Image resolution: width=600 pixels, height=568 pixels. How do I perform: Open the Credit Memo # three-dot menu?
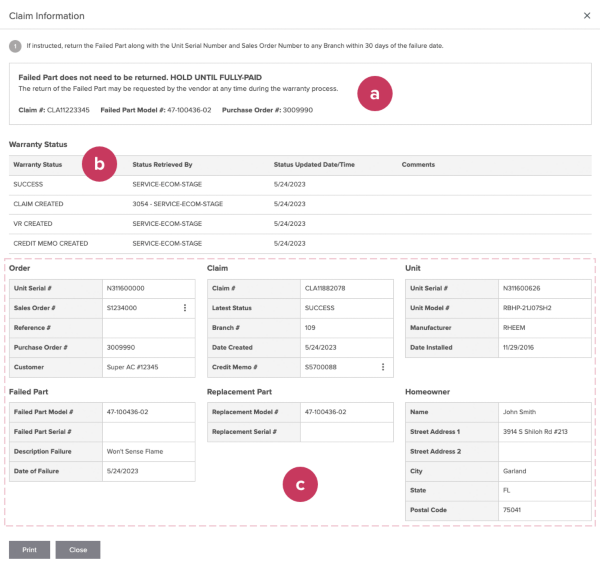tap(383, 367)
